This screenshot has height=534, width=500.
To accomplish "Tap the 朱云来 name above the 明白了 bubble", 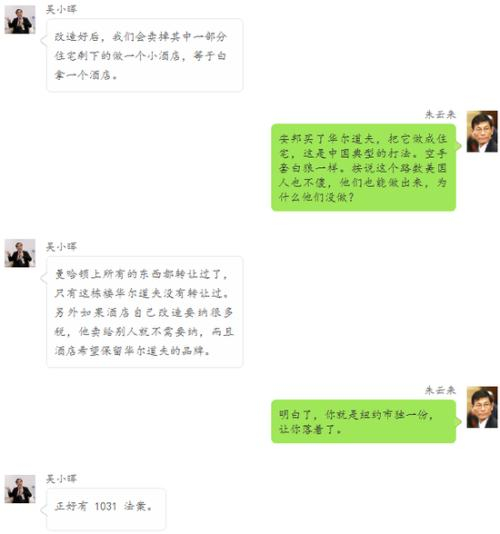I will (x=440, y=390).
